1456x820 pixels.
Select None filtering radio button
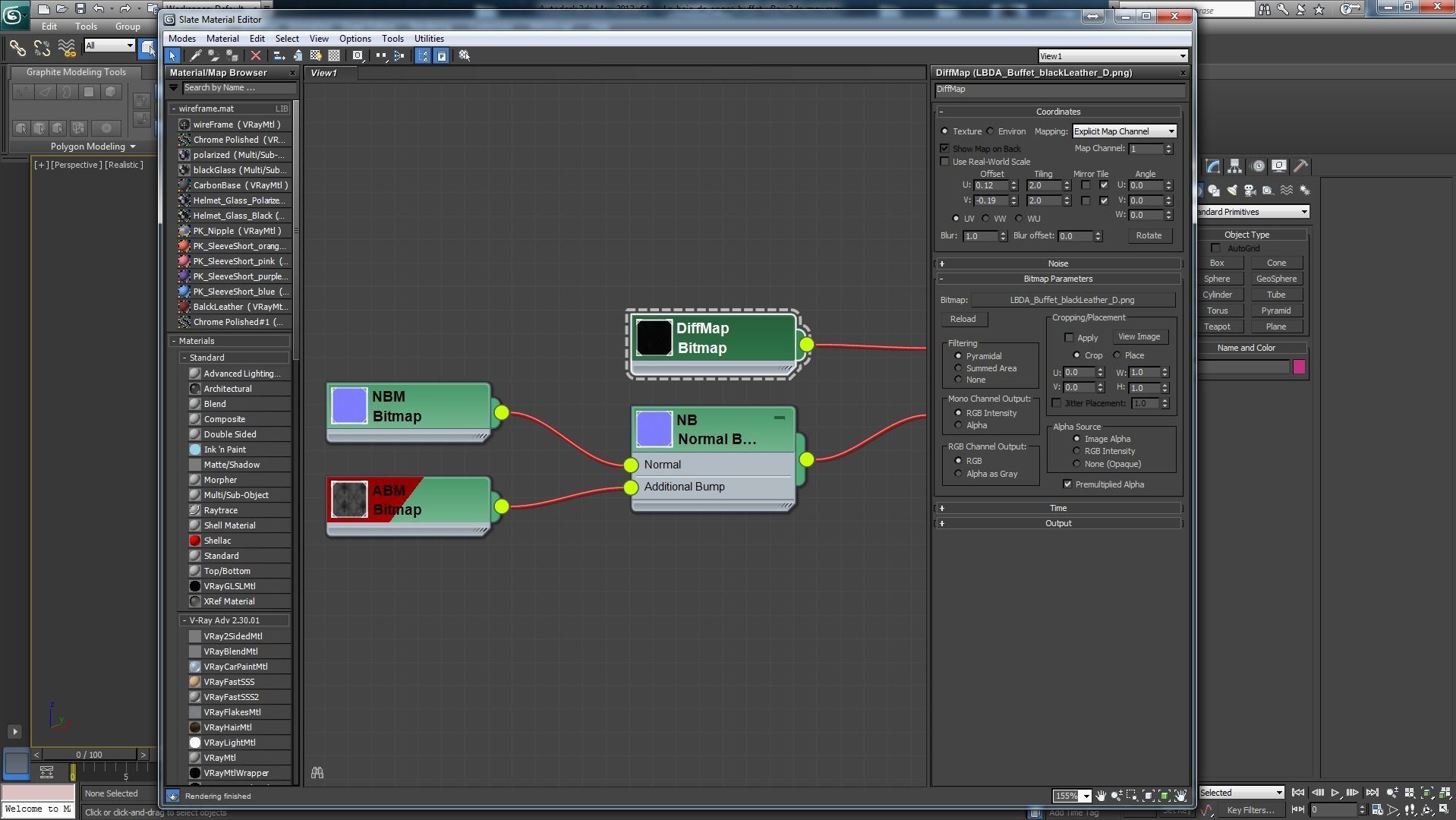[x=958, y=380]
